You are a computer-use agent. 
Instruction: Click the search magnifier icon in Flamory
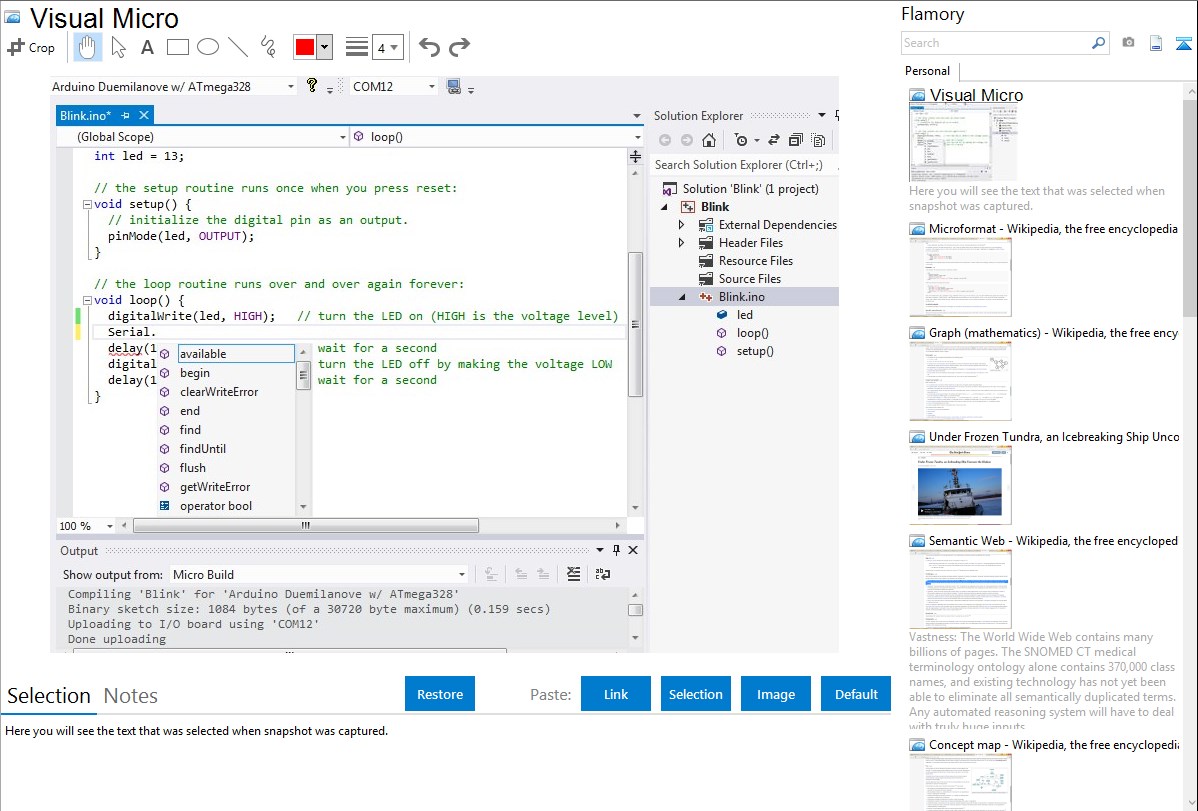coord(1098,43)
